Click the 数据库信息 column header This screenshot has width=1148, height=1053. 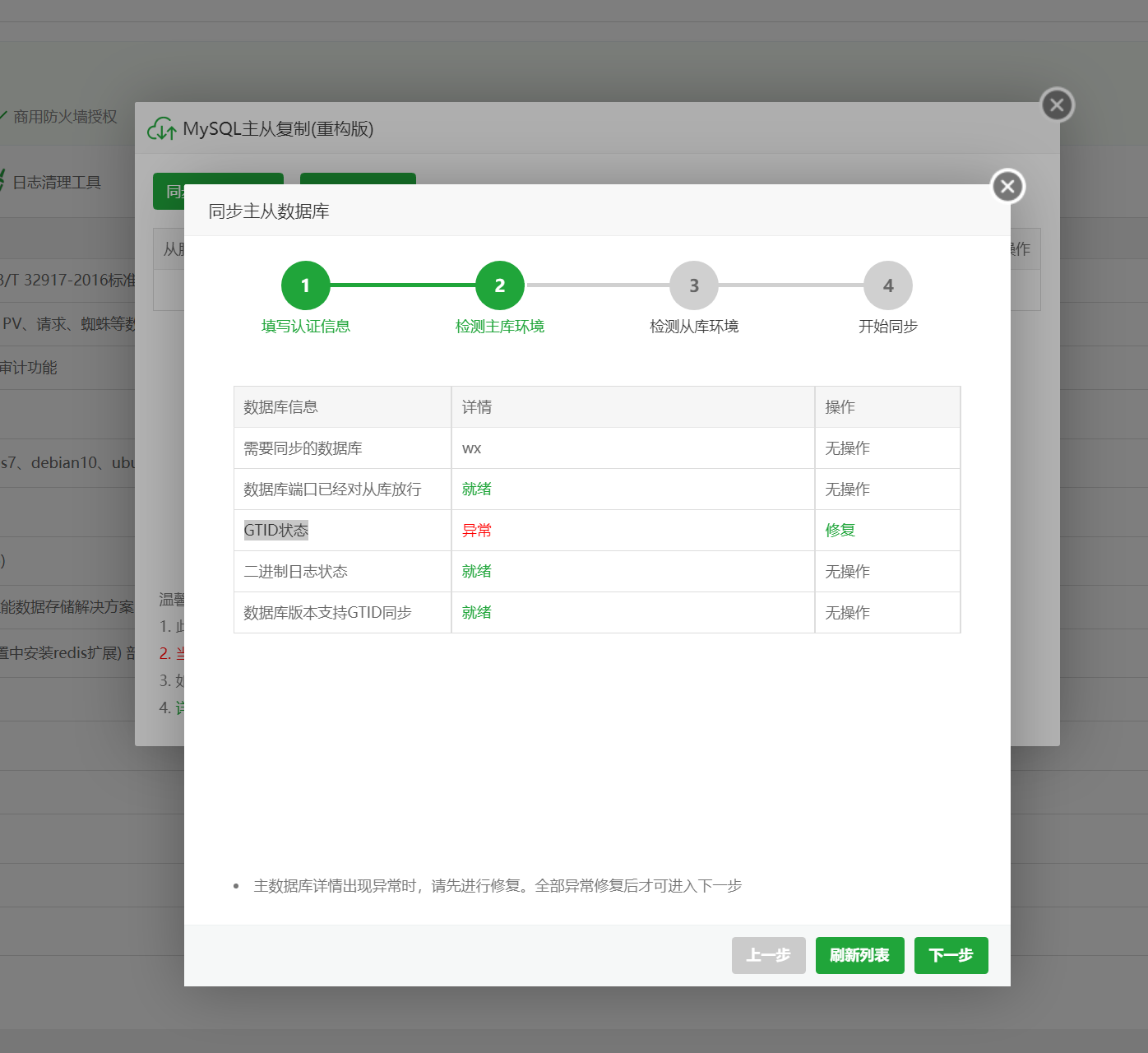tap(281, 407)
